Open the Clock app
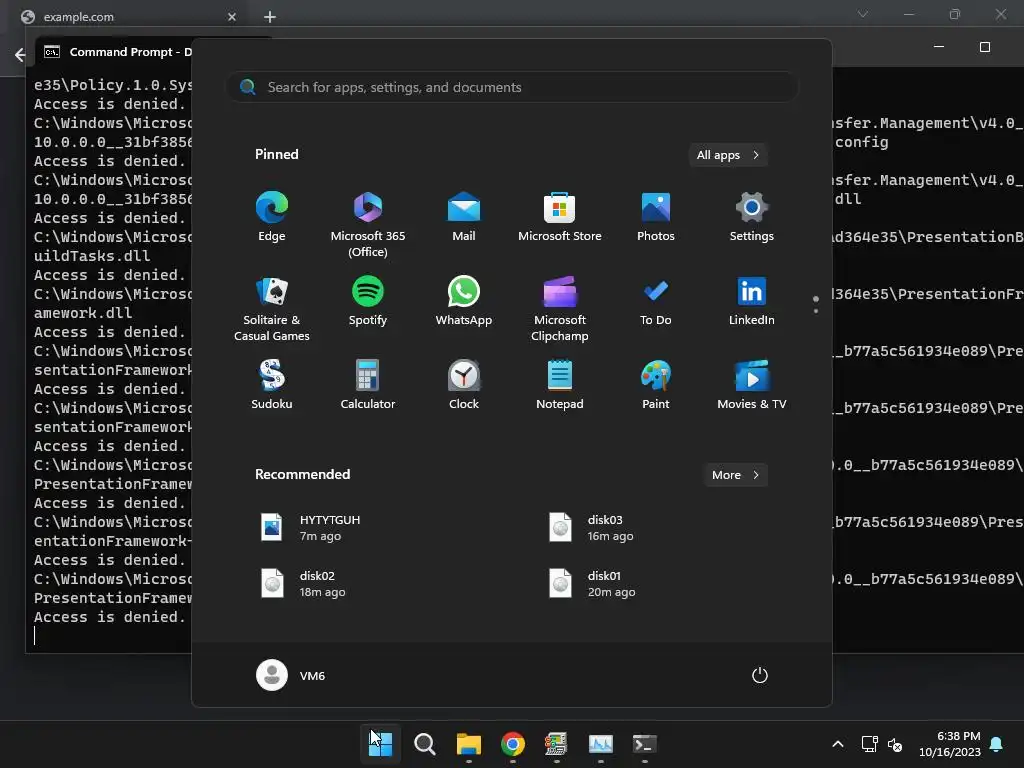The width and height of the screenshot is (1024, 768). coord(464,385)
